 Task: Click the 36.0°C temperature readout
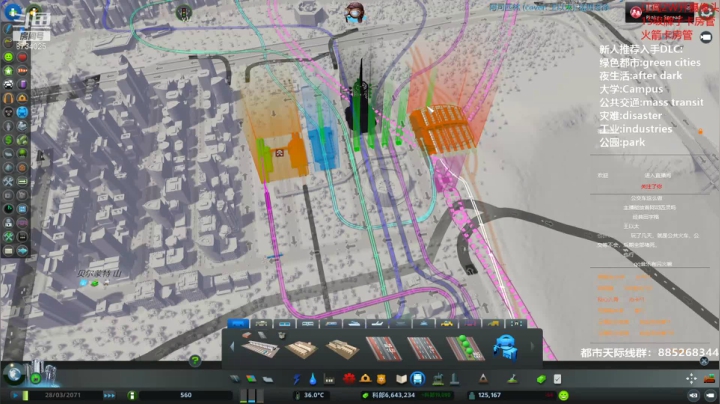tap(314, 395)
